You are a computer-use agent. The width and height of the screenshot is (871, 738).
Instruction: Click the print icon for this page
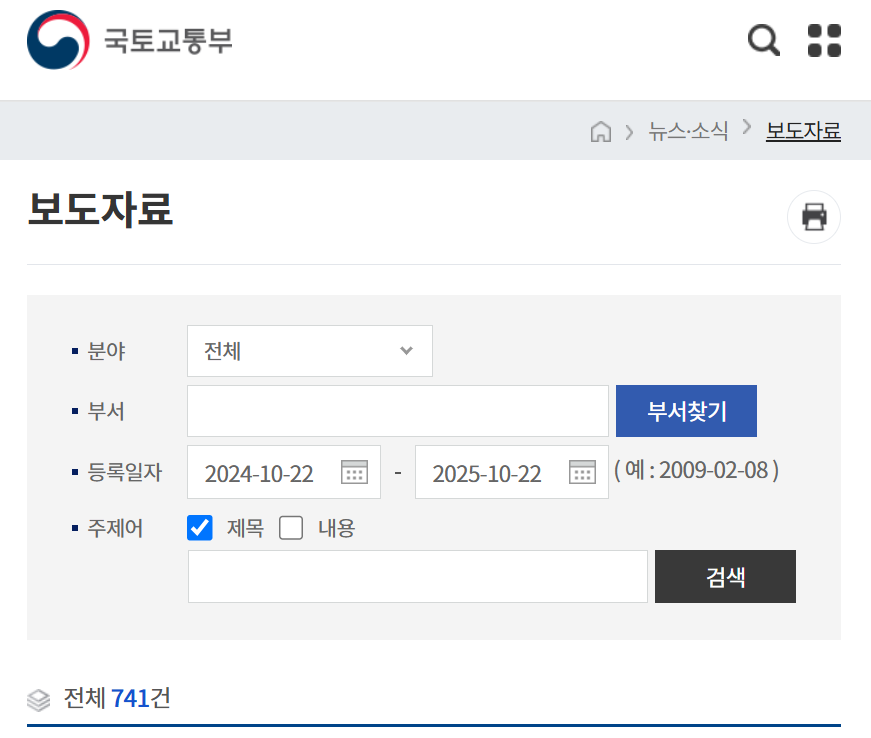(x=813, y=217)
